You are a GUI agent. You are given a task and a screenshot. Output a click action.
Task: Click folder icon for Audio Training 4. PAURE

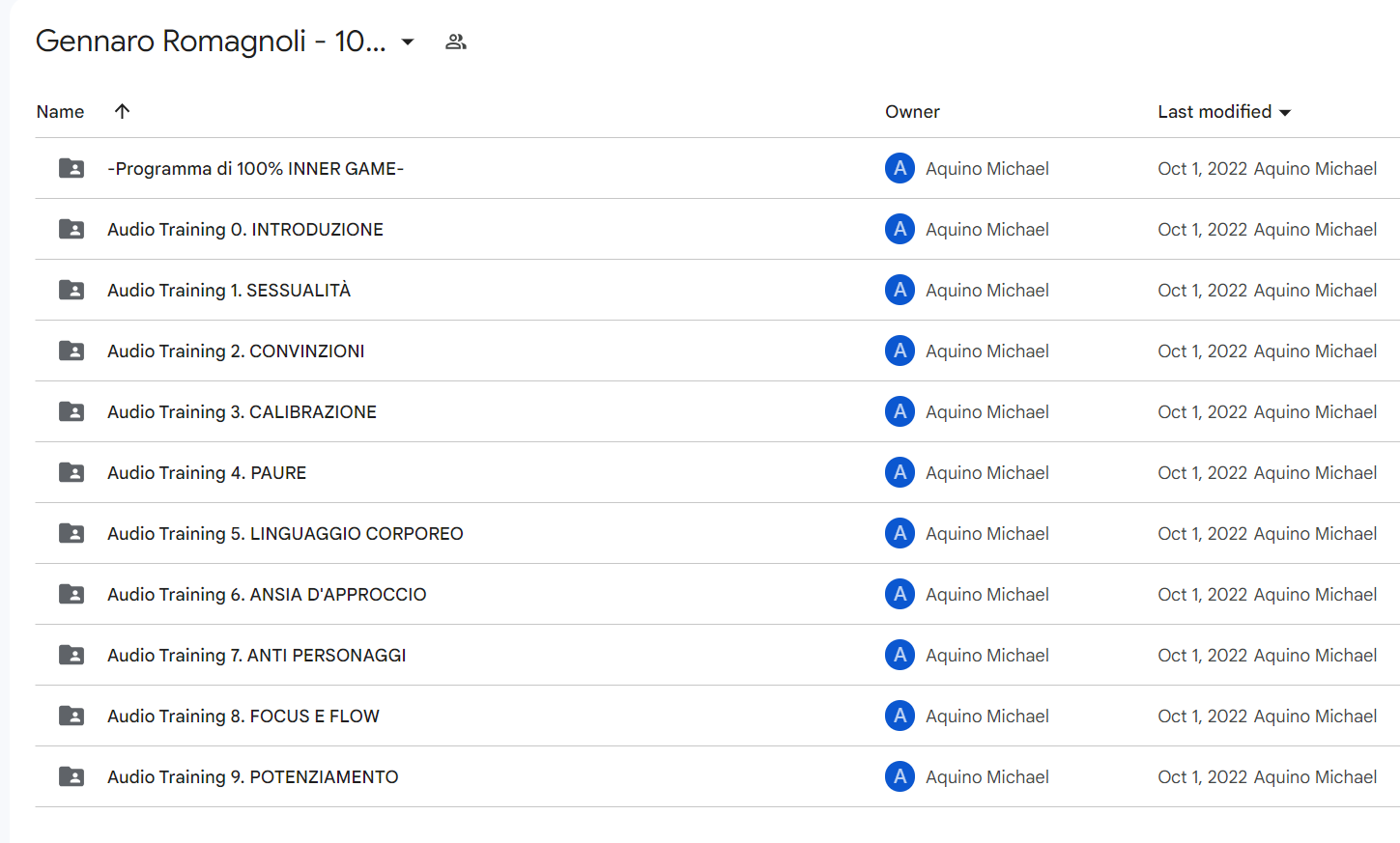71,472
